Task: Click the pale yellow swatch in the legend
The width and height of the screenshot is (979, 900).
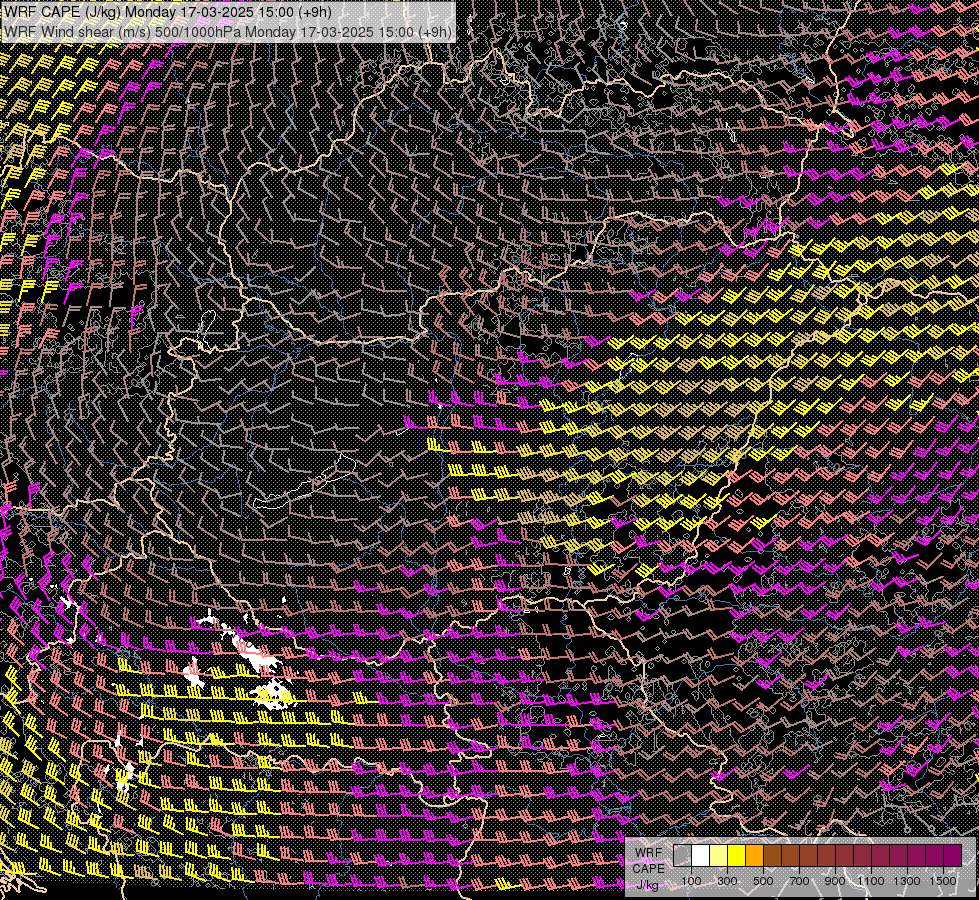Action: [718, 856]
